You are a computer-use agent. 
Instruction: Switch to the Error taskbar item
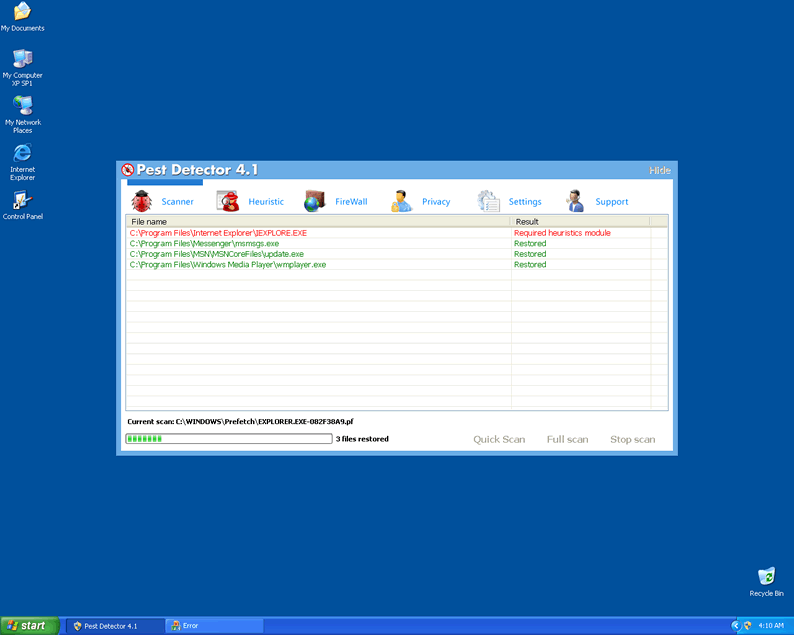click(214, 625)
